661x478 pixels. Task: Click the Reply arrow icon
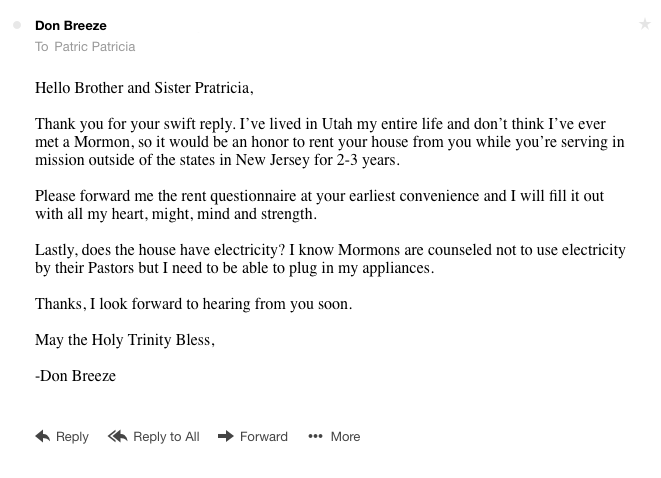click(43, 436)
